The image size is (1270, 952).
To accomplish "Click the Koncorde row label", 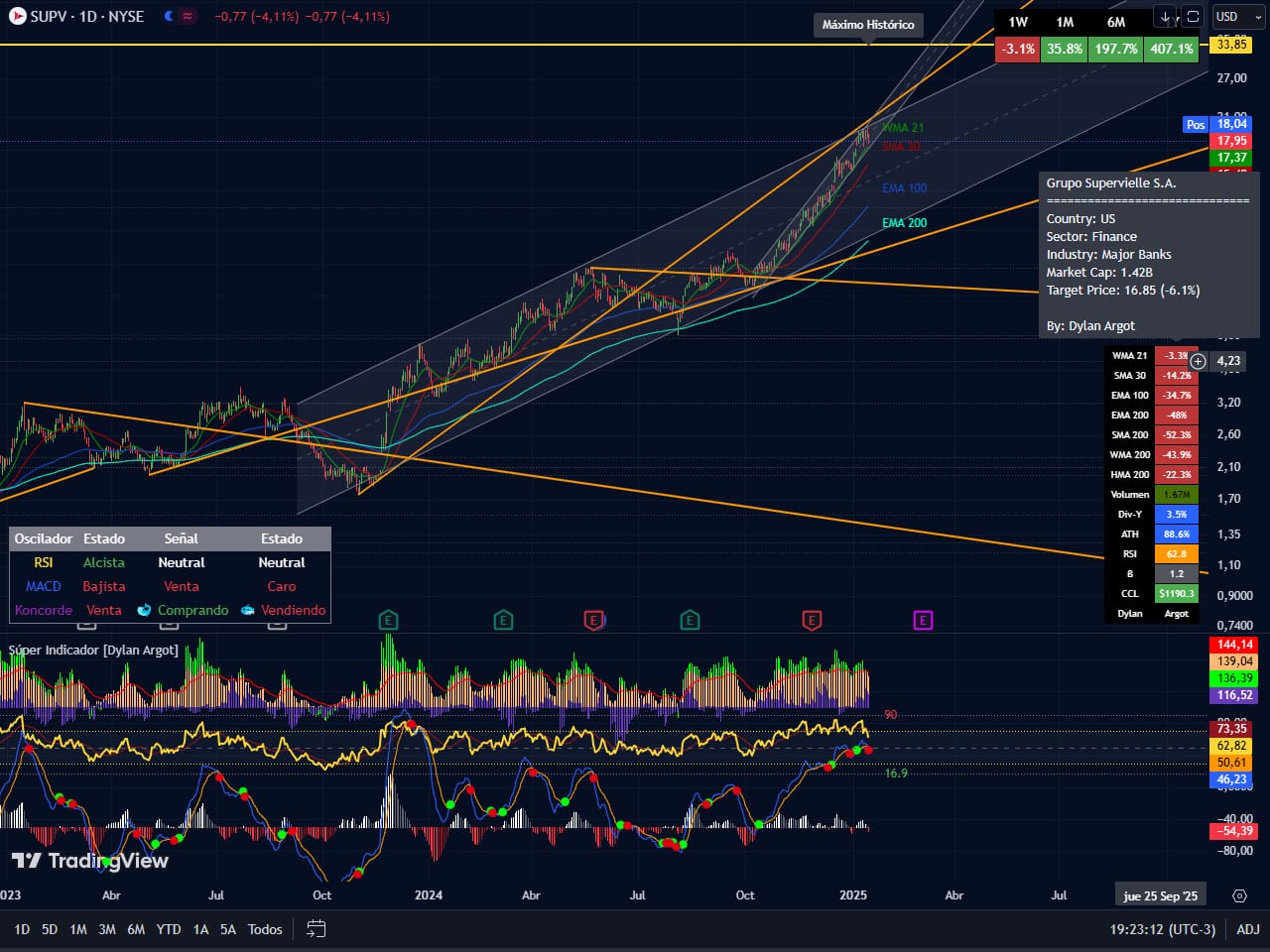I will pyautogui.click(x=44, y=610).
